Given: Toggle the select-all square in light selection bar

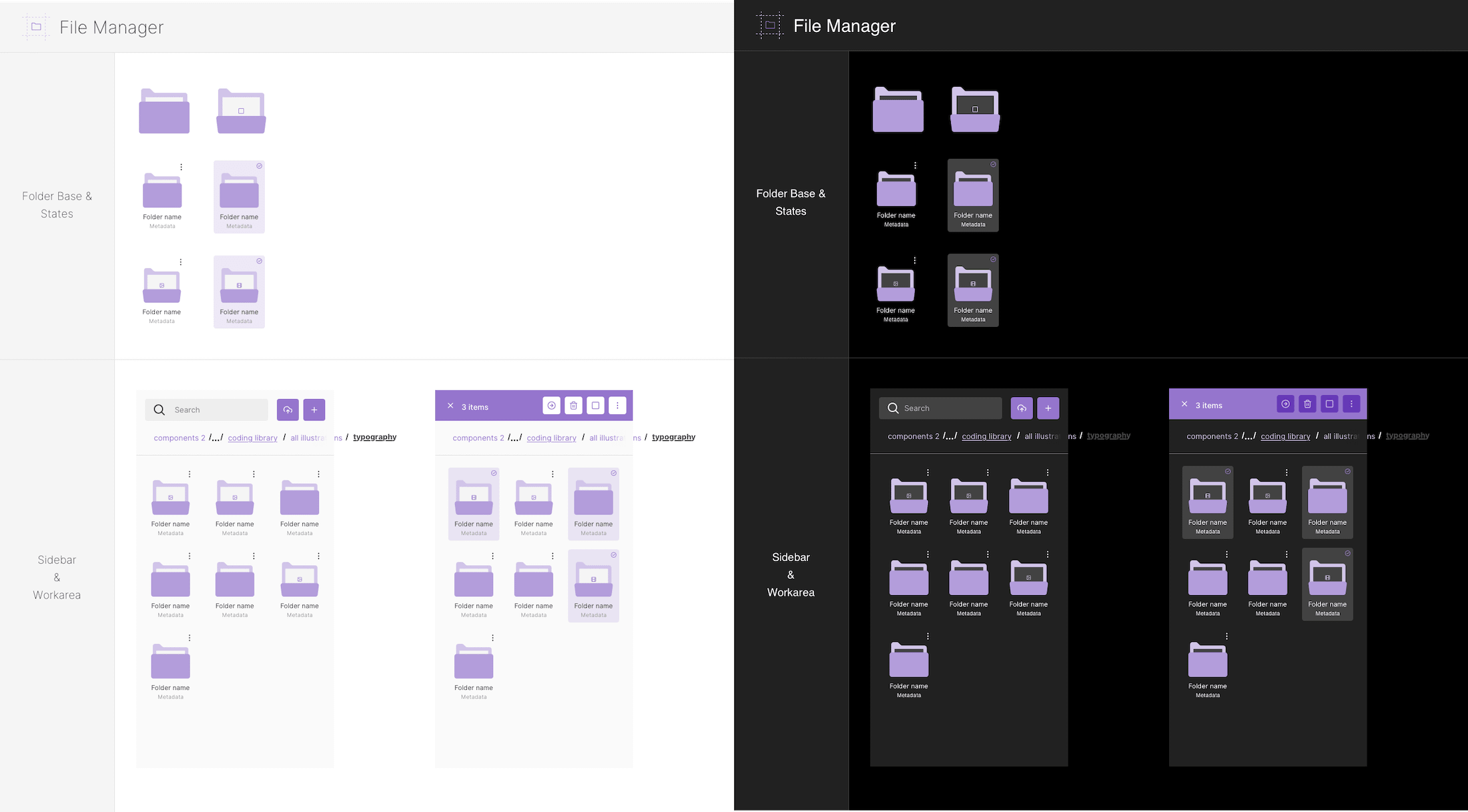Looking at the screenshot, I should tap(595, 406).
